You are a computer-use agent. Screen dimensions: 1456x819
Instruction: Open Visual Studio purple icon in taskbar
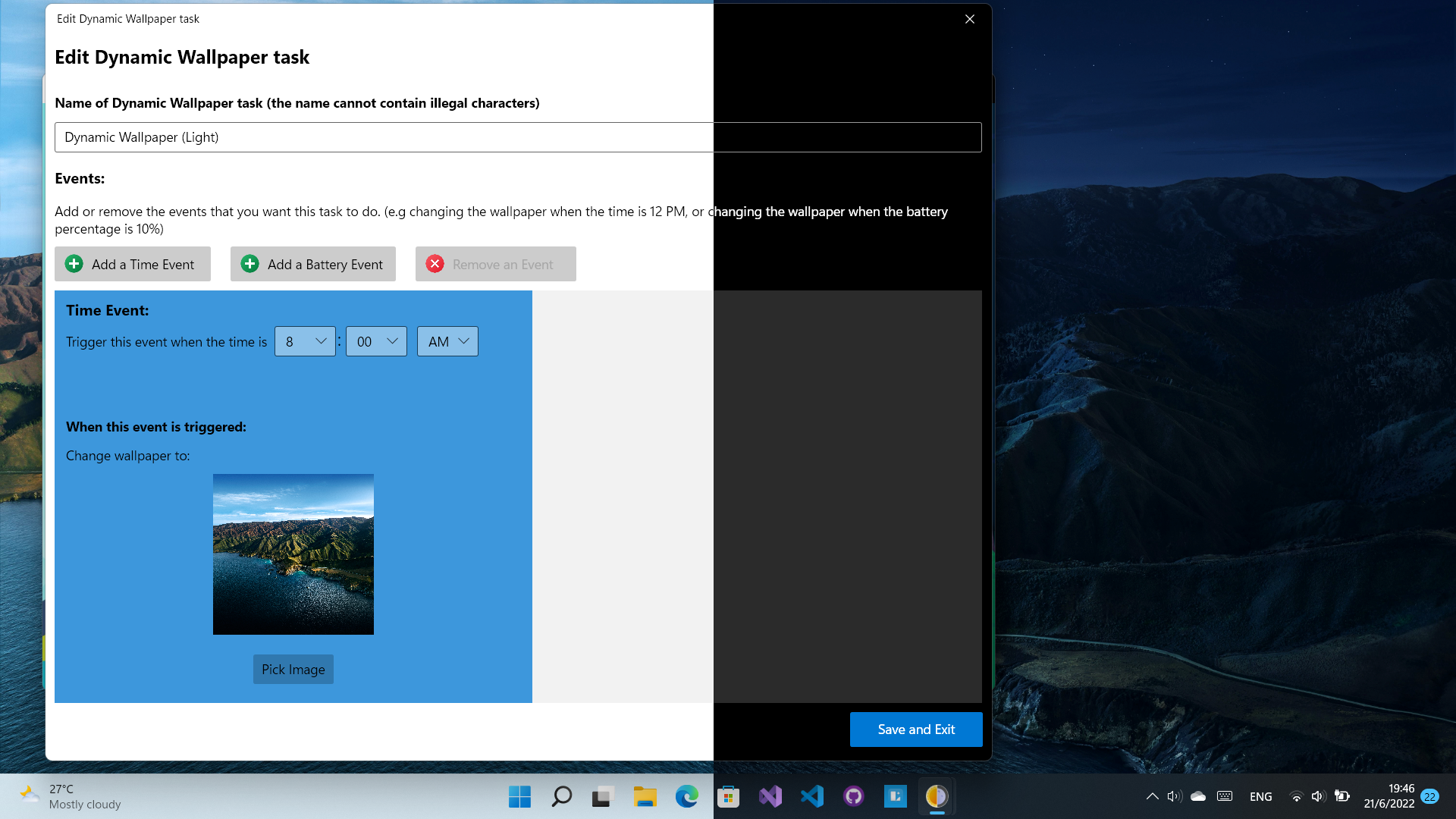point(770,796)
